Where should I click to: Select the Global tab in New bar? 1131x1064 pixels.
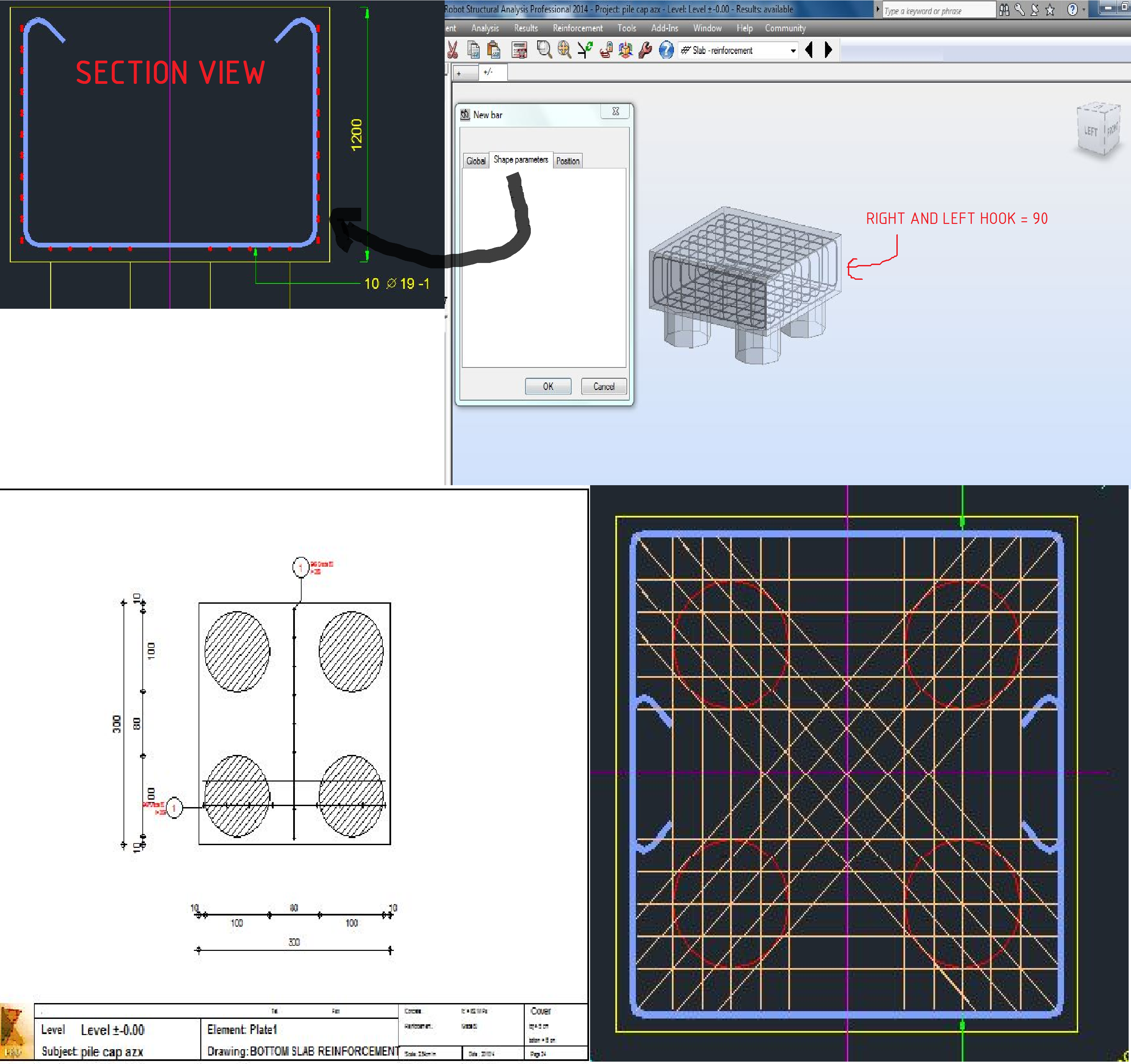[x=476, y=161]
